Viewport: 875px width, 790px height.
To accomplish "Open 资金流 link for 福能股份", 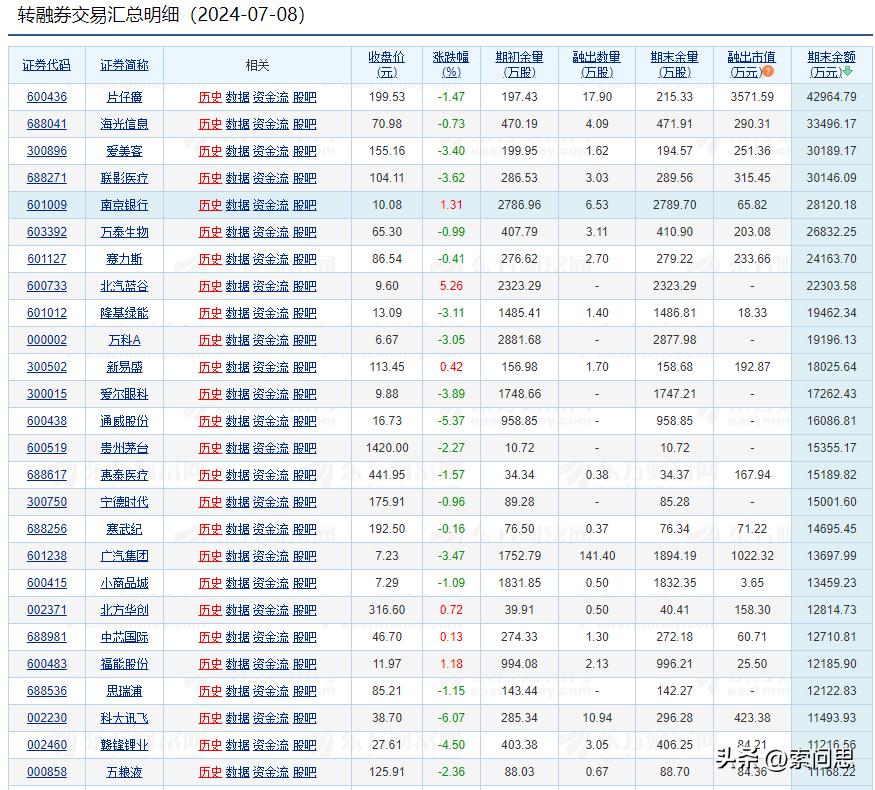I will 271,664.
